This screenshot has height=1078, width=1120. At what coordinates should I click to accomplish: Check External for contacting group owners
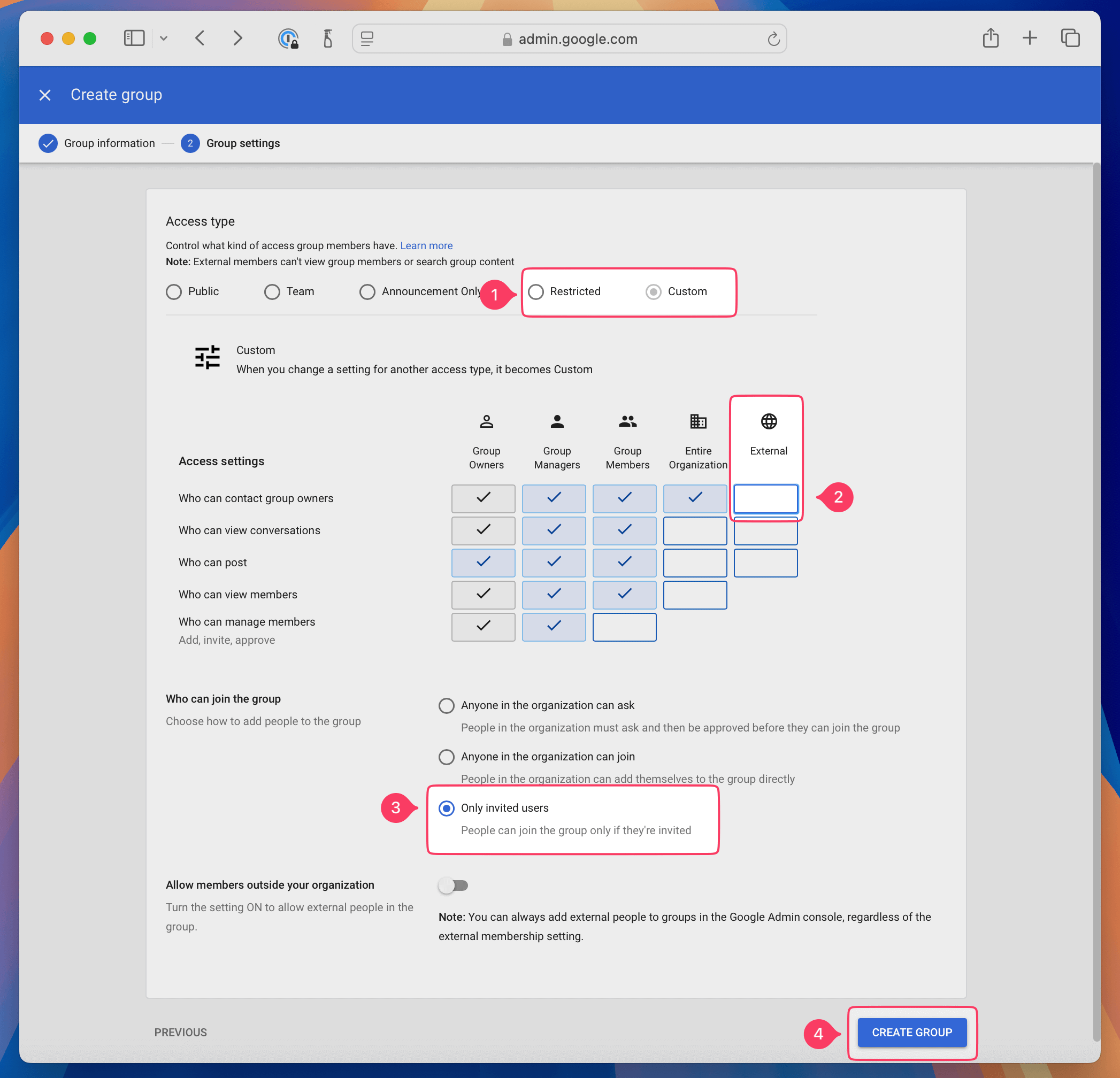(765, 498)
